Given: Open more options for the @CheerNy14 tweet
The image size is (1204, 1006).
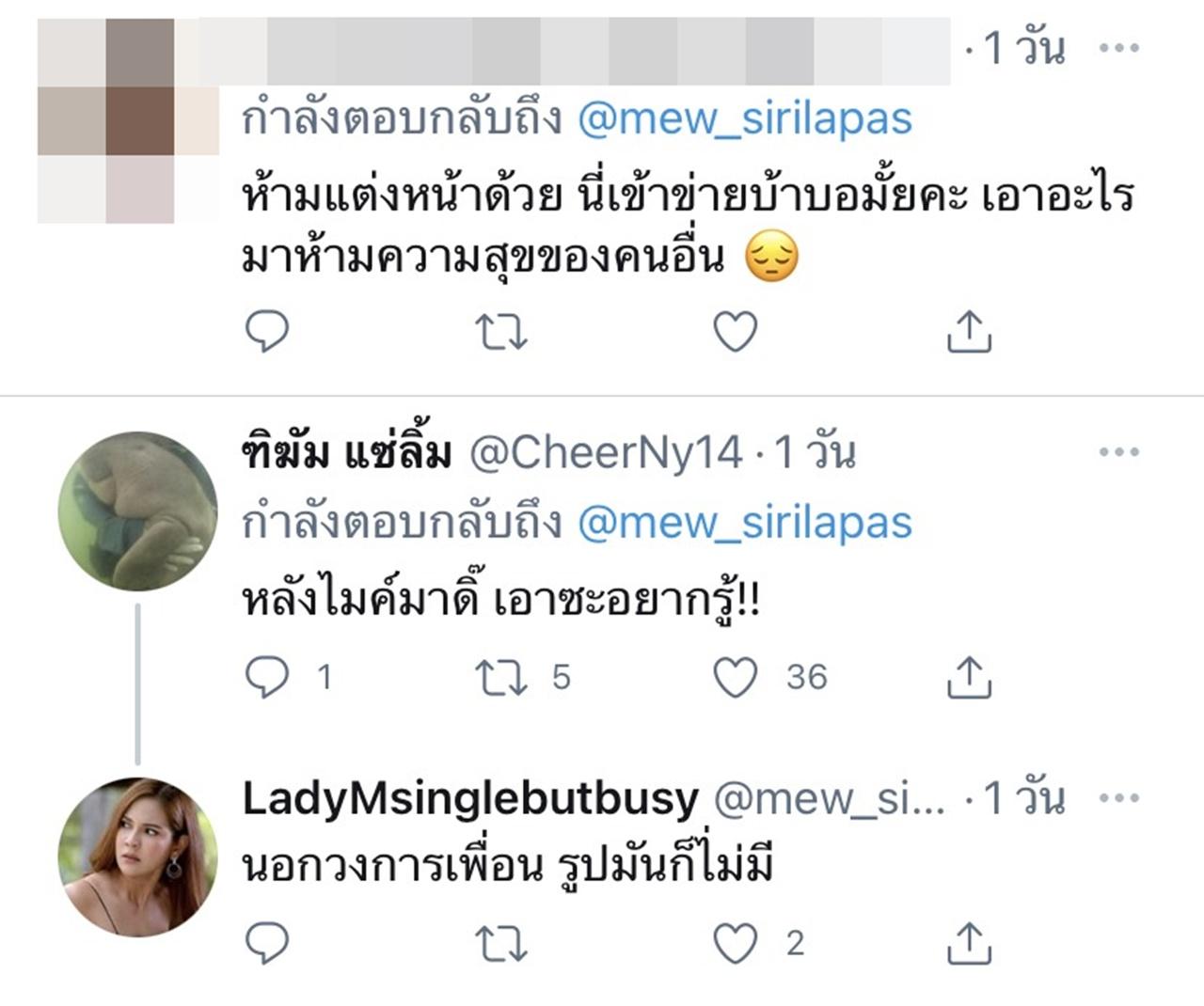Looking at the screenshot, I should [x=1118, y=452].
